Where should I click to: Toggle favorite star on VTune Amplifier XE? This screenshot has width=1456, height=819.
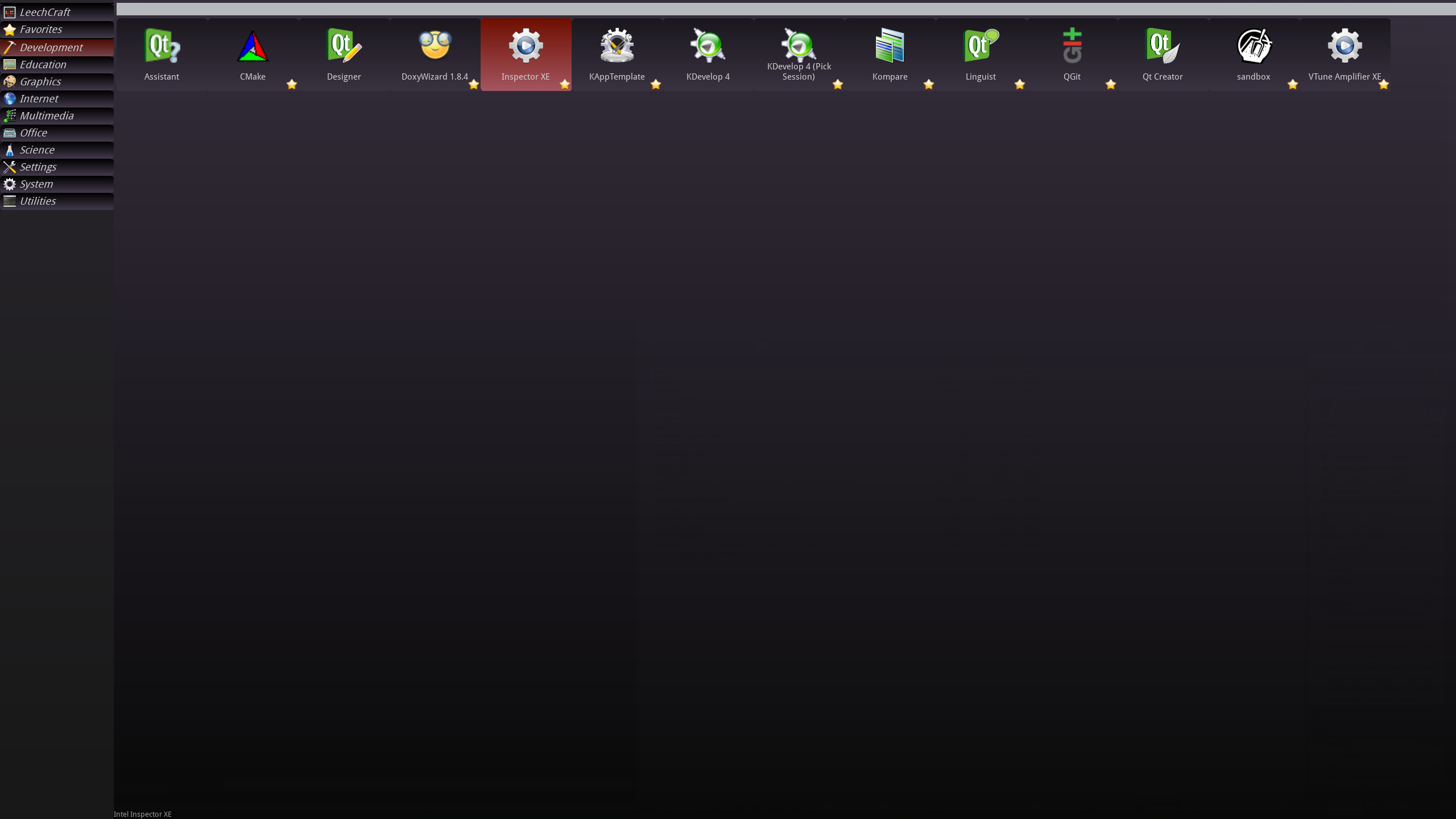coord(1384,84)
